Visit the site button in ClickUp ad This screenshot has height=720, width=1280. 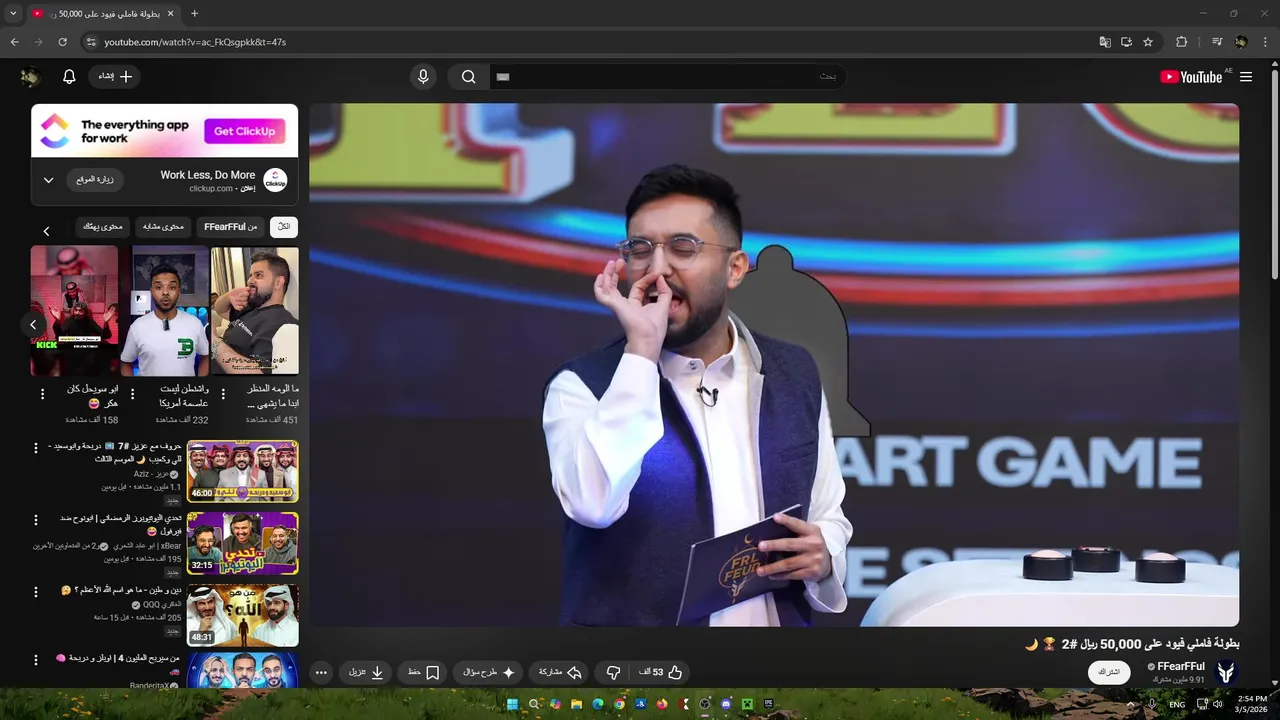[x=95, y=180]
